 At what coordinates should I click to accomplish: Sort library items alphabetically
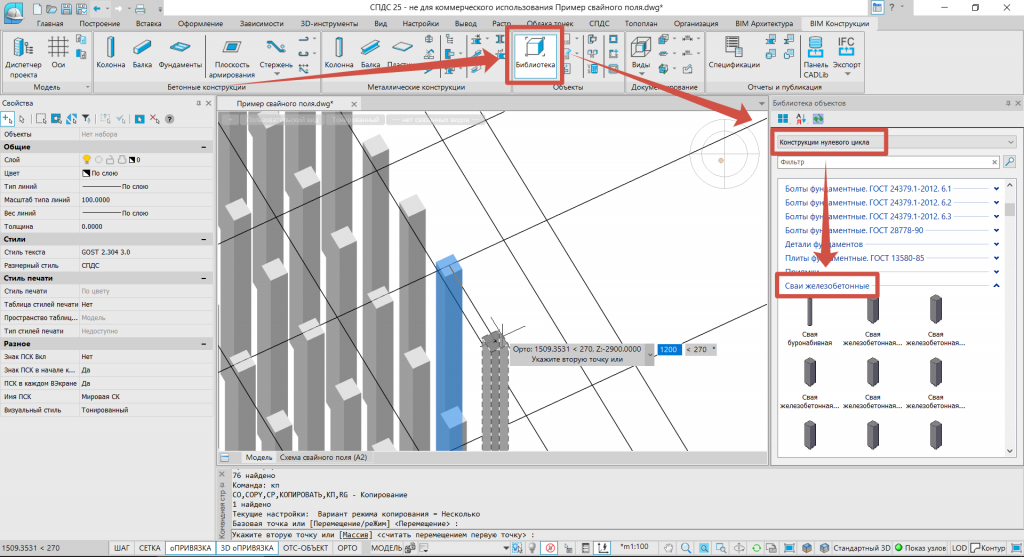[x=801, y=118]
